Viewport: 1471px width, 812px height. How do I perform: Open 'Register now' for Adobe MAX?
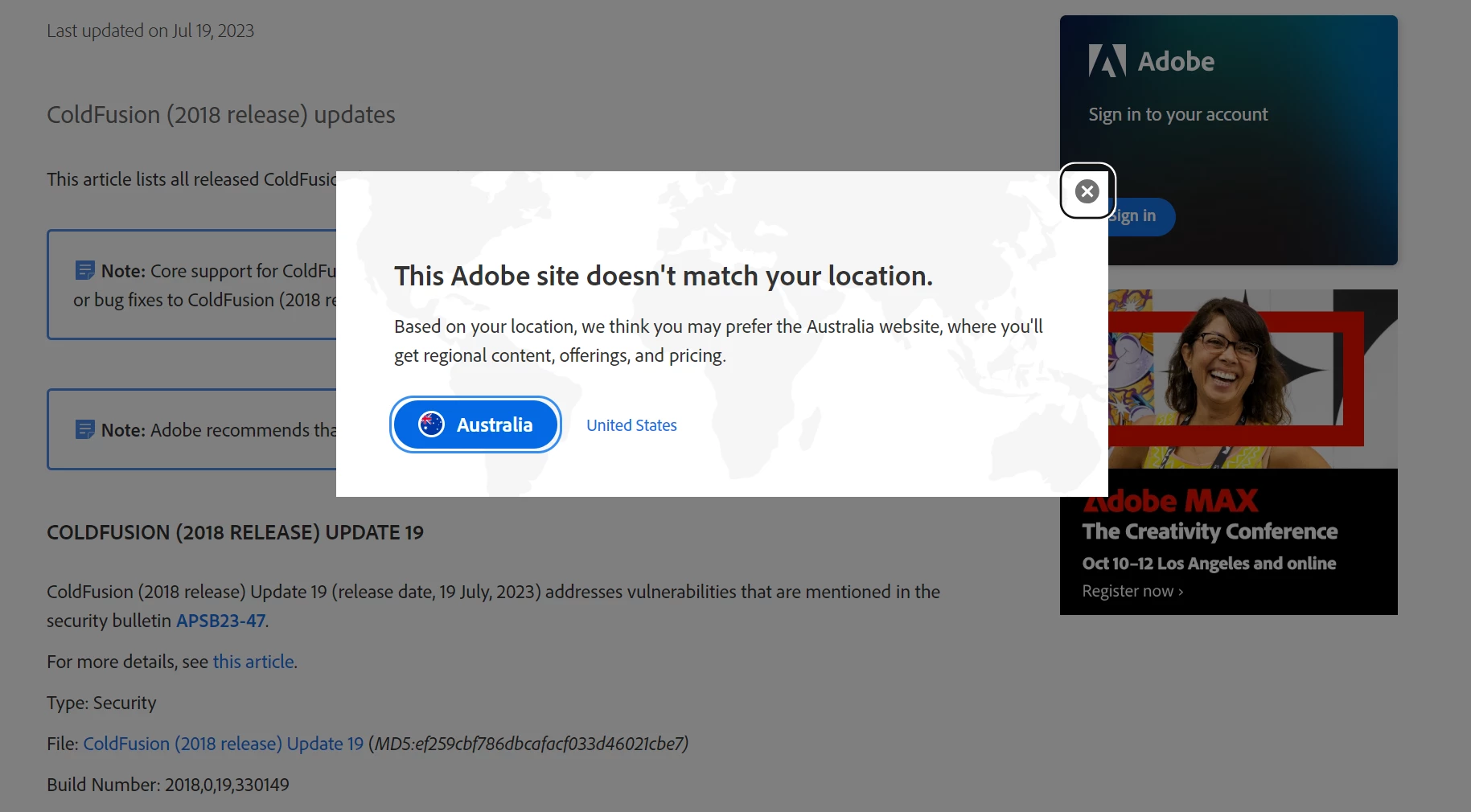1132,591
